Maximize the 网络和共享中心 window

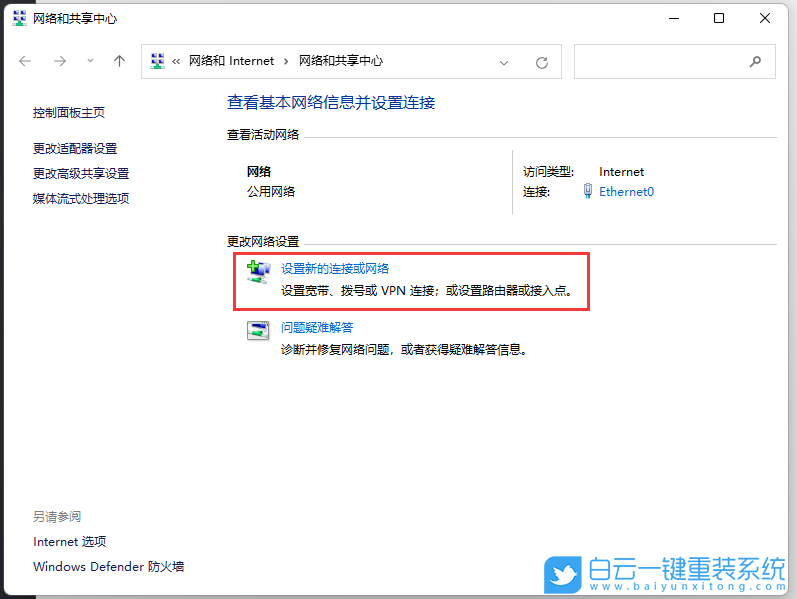(x=719, y=18)
